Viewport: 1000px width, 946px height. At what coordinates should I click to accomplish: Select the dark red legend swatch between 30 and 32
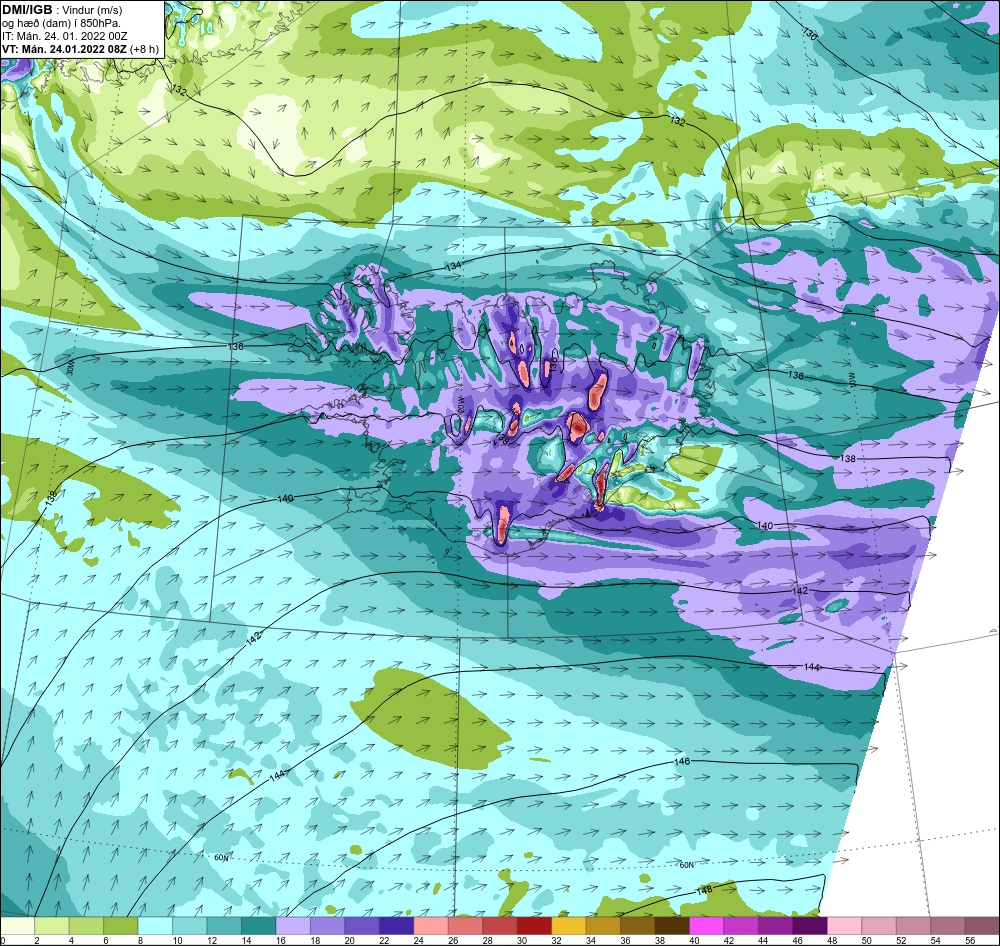point(534,926)
